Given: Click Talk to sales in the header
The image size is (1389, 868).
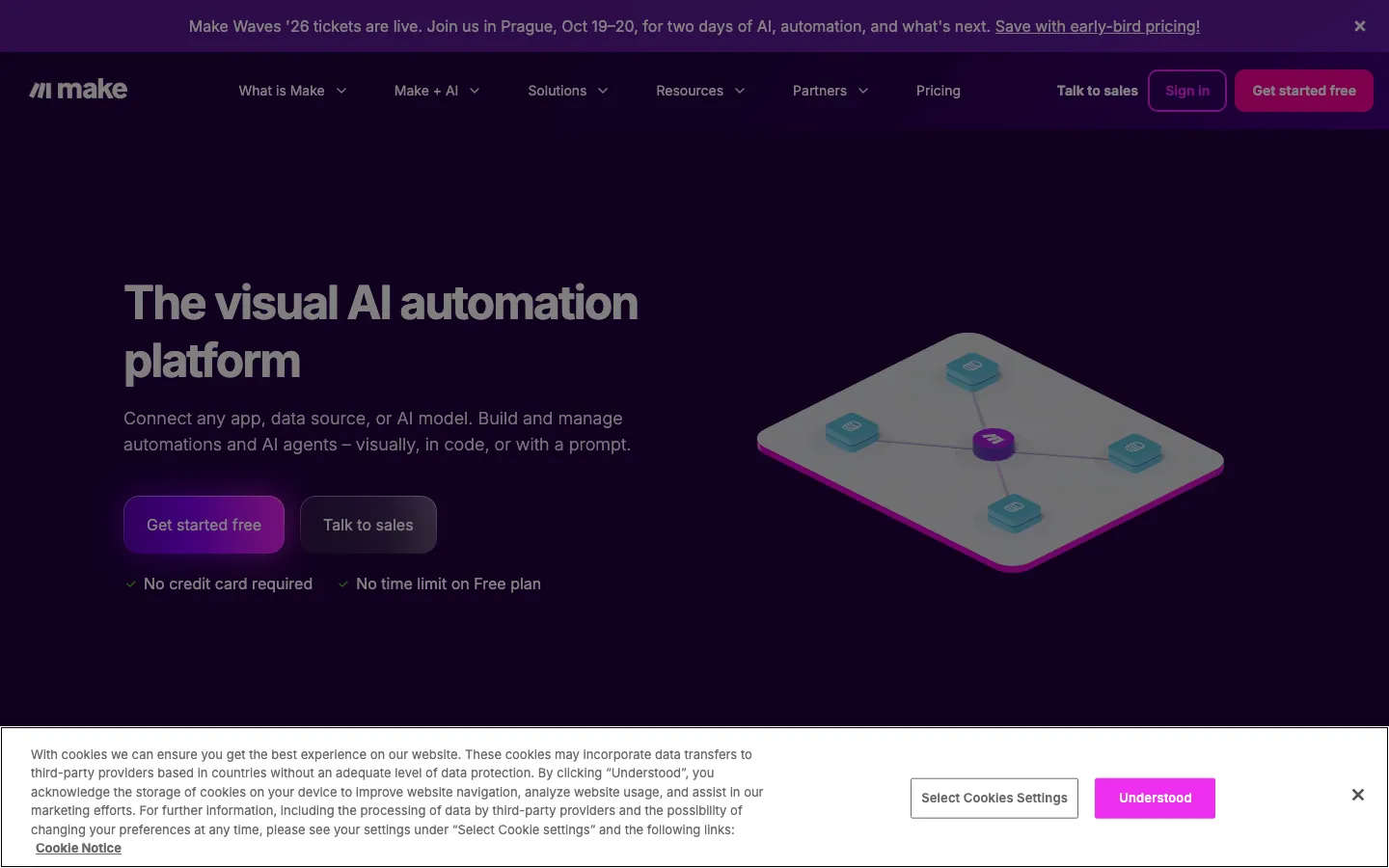Looking at the screenshot, I should pyautogui.click(x=1097, y=91).
